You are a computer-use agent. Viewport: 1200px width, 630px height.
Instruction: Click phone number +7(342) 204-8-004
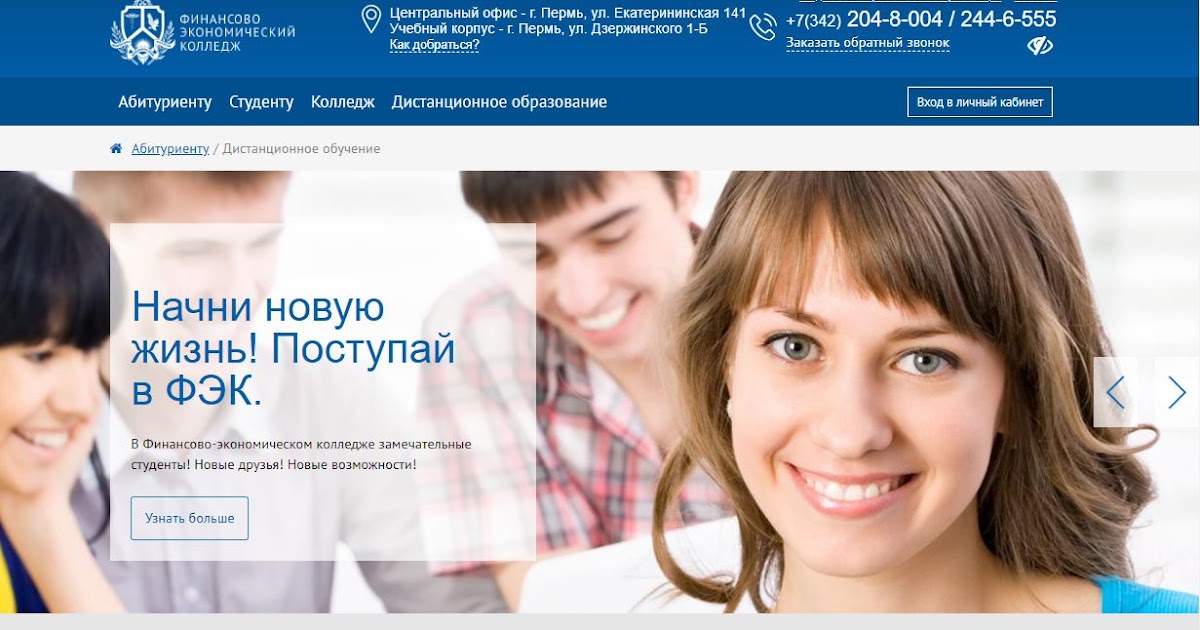tap(864, 19)
